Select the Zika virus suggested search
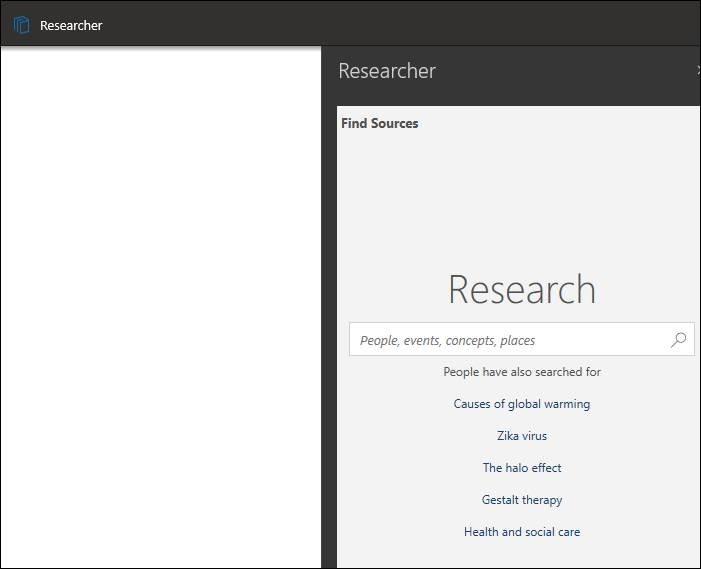 click(522, 436)
